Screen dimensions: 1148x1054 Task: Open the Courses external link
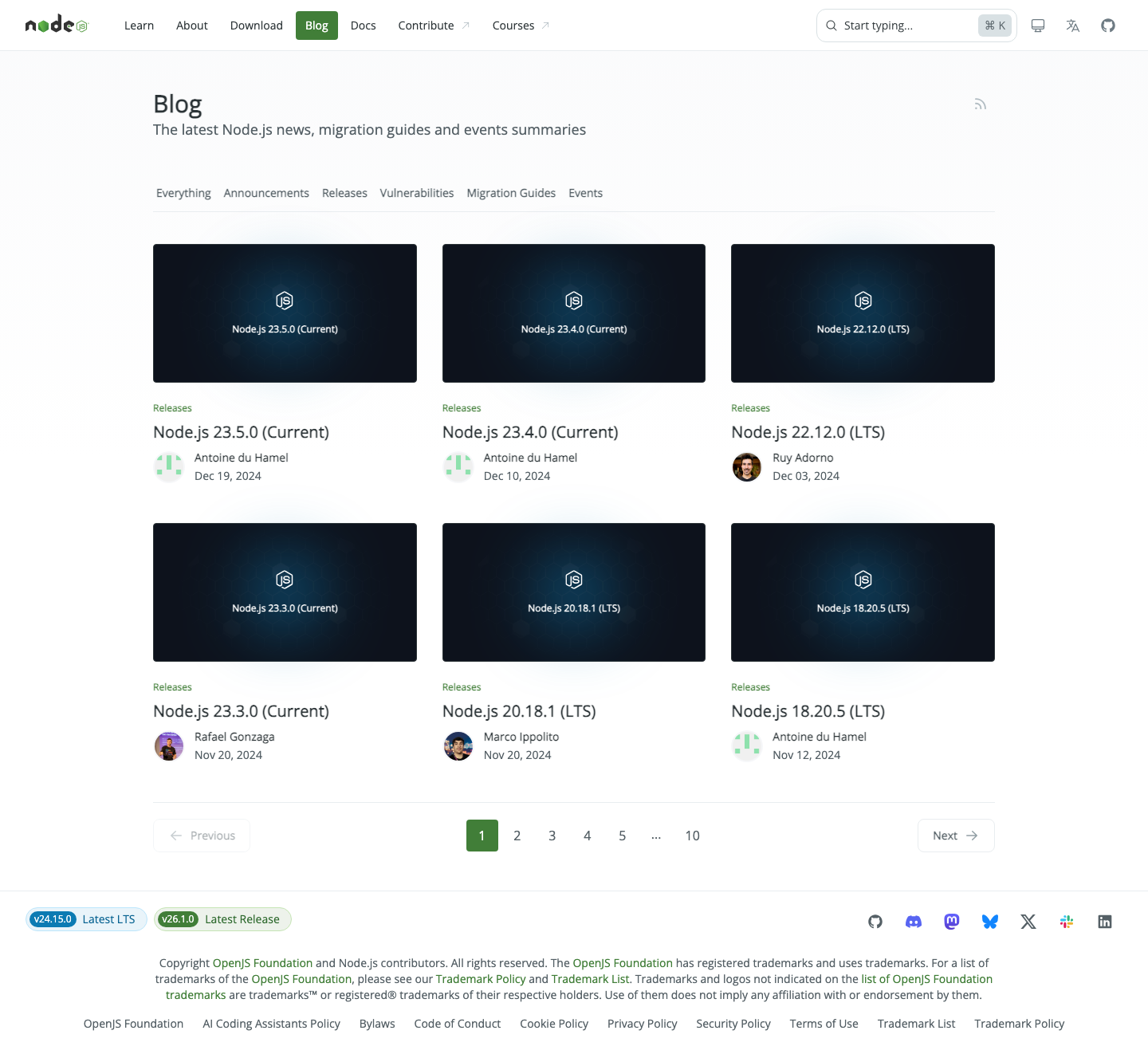(x=521, y=26)
